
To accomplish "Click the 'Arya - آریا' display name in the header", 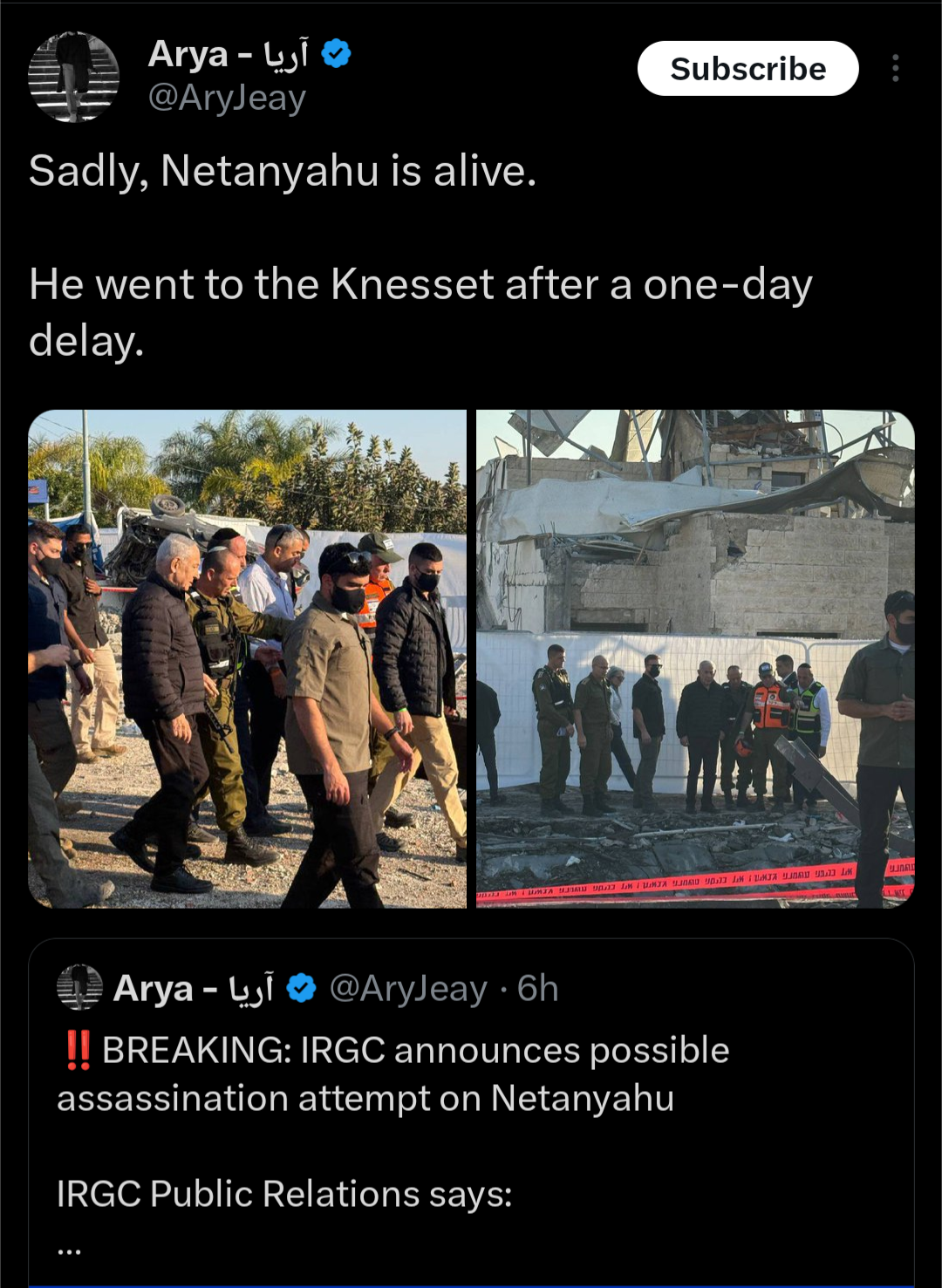I will point(228,54).
